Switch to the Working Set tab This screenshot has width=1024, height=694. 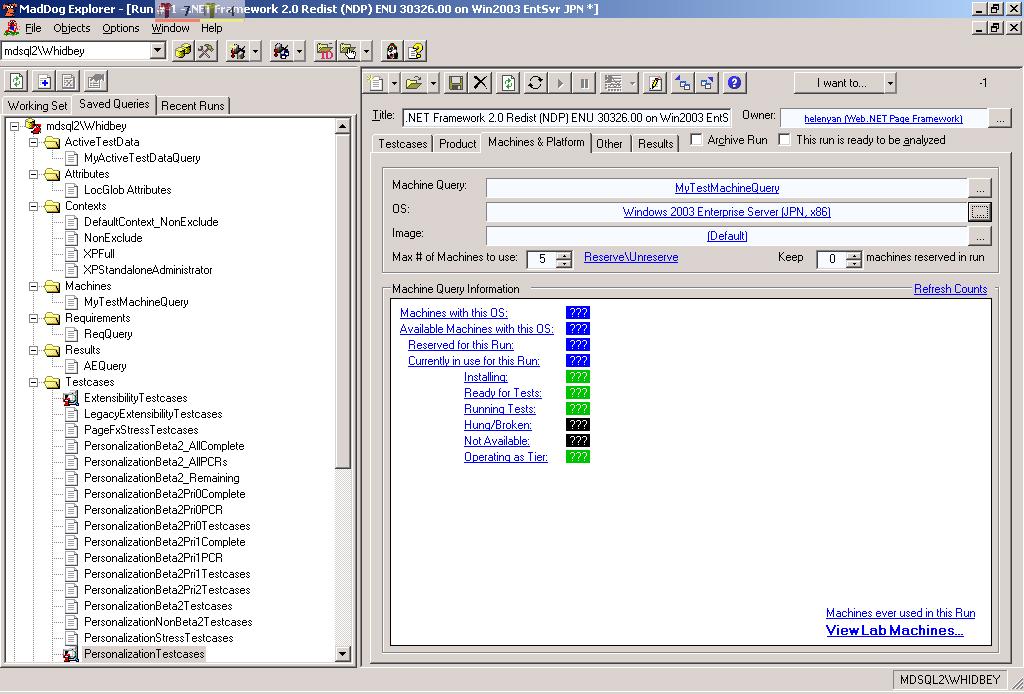coord(37,106)
